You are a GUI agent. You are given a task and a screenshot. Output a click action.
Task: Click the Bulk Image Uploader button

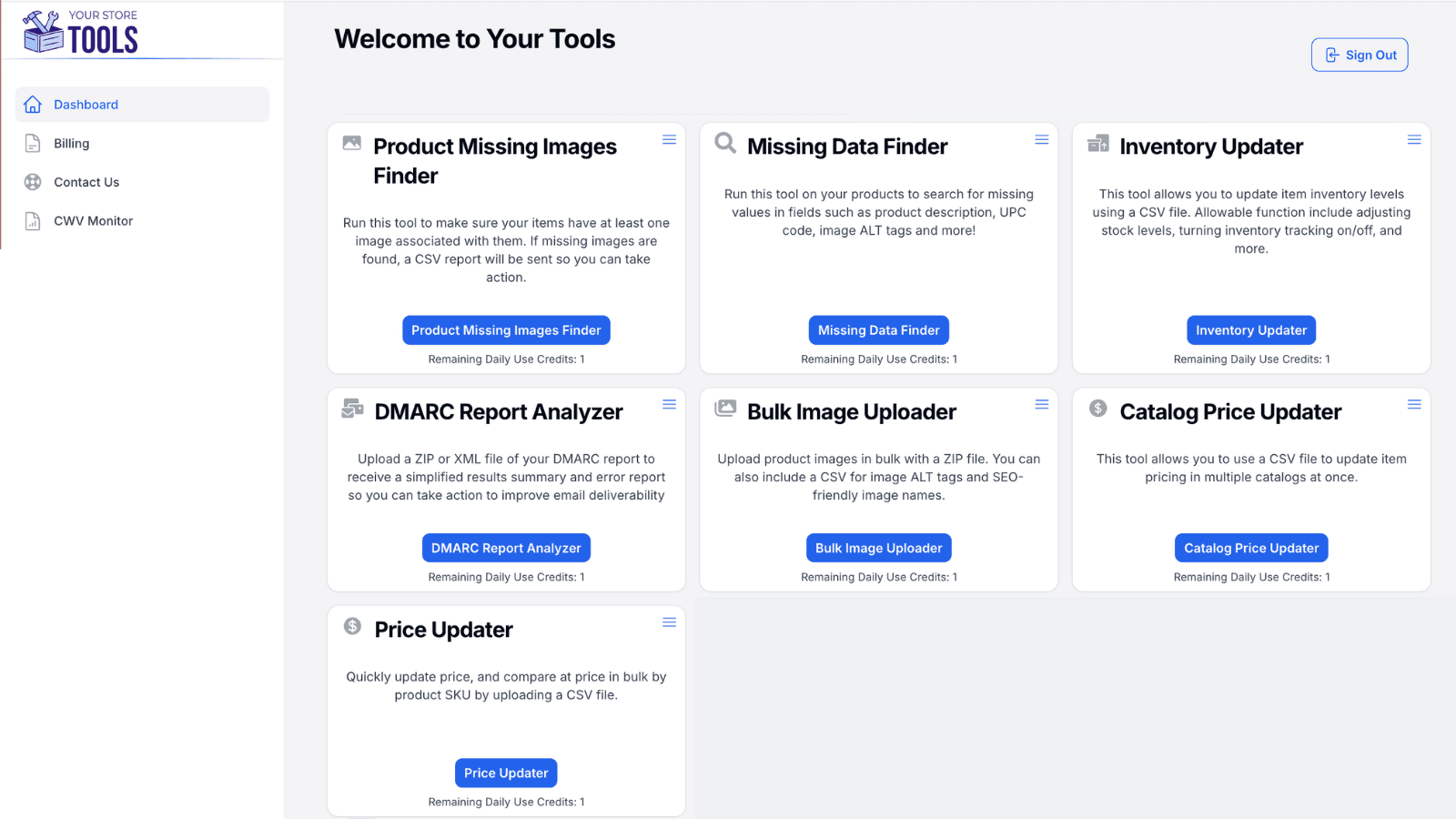coord(877,547)
